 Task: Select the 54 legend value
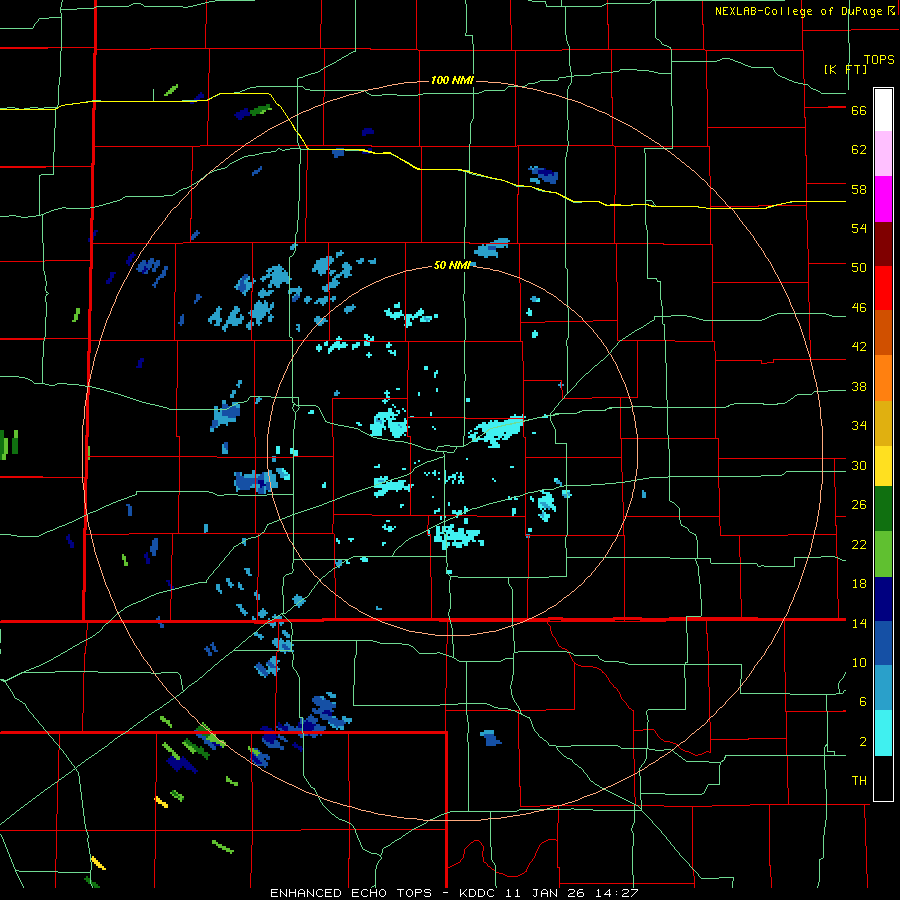(x=859, y=228)
